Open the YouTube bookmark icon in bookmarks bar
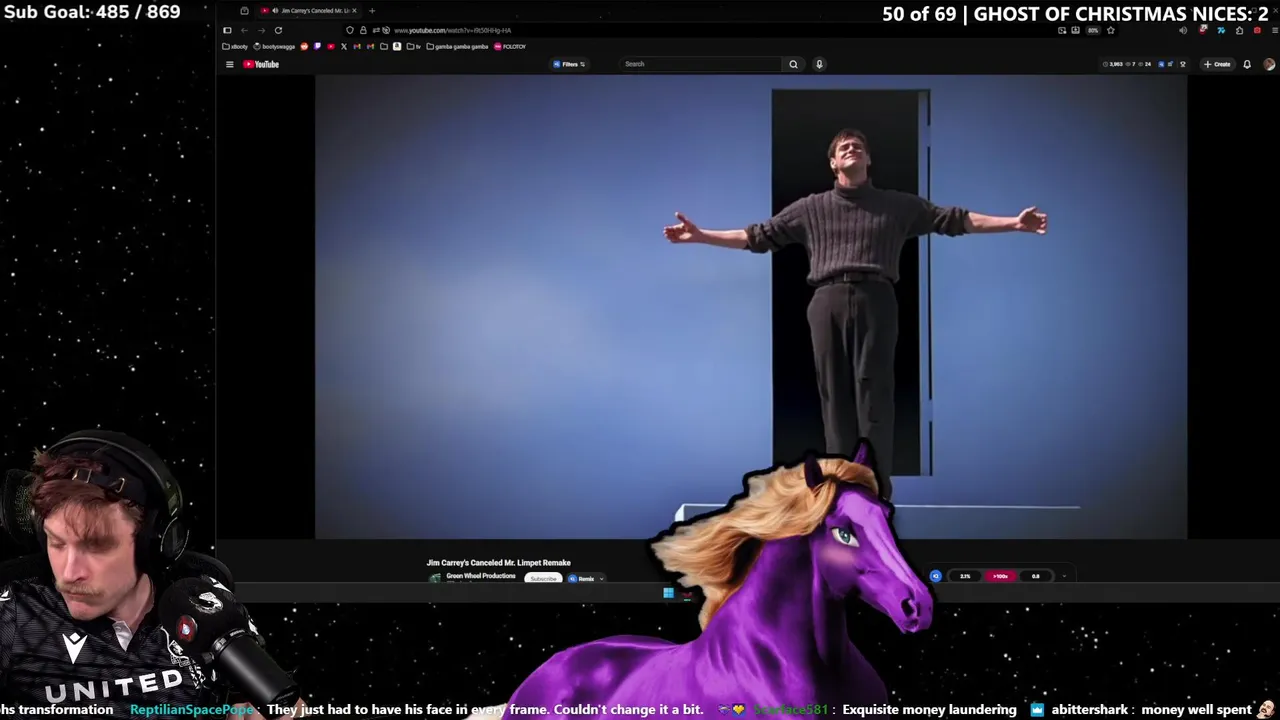This screenshot has width=1280, height=720. [x=331, y=46]
